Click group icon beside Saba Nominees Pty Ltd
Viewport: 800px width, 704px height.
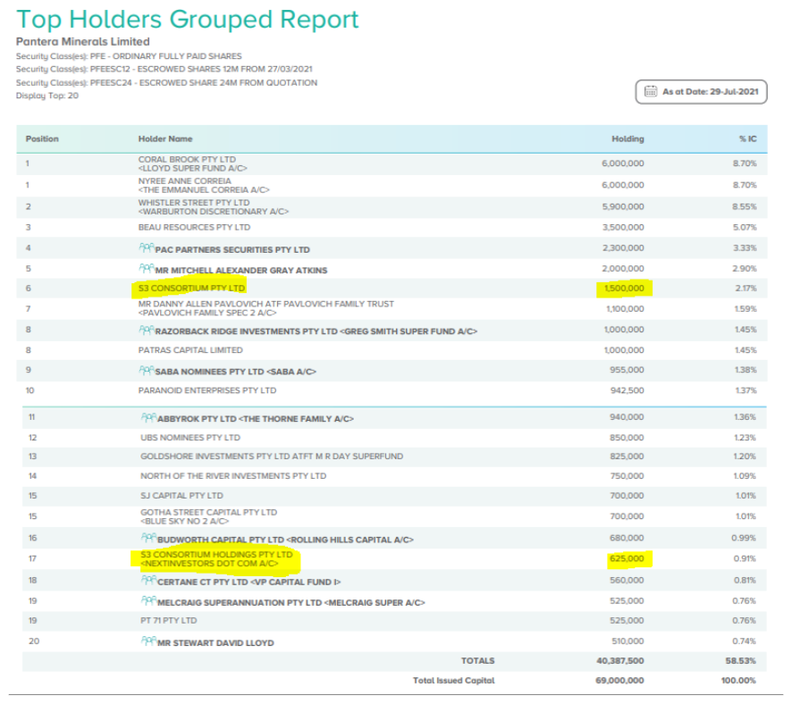pyautogui.click(x=146, y=370)
